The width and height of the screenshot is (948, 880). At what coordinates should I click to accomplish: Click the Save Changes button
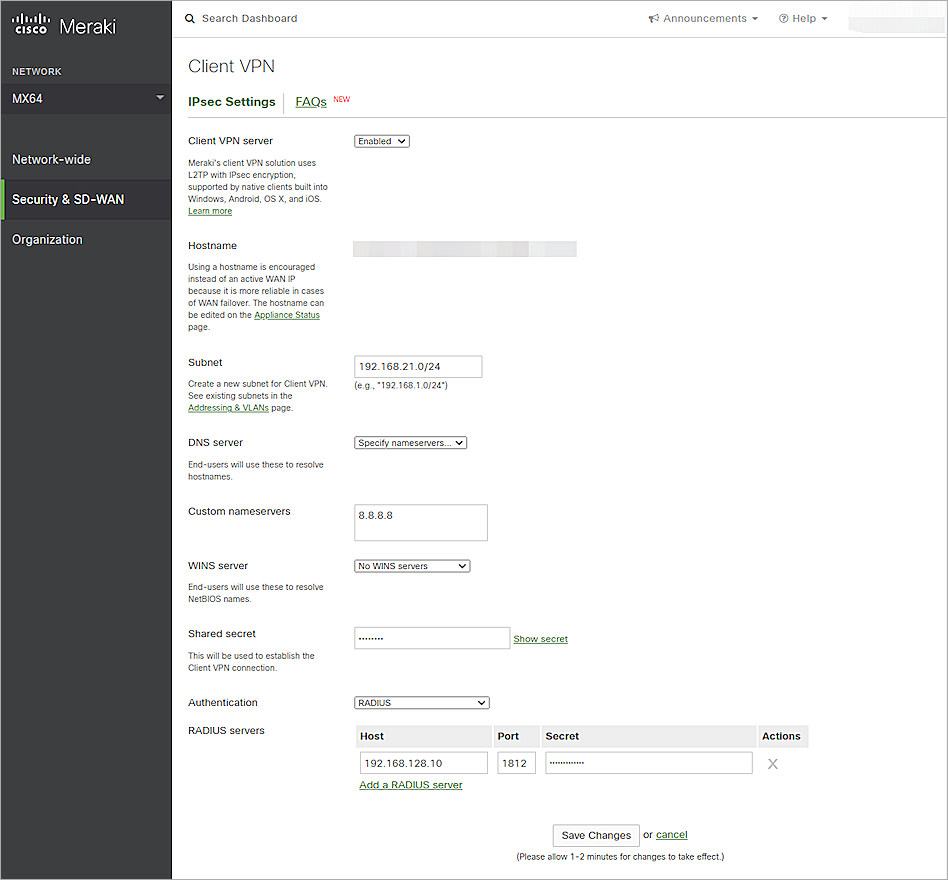click(595, 835)
